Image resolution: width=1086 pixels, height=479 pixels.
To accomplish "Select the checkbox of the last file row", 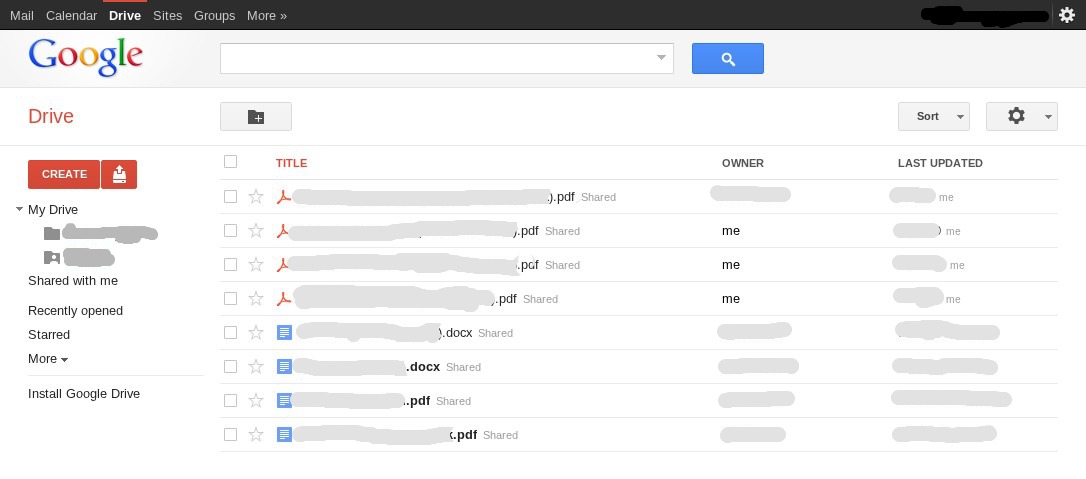I will click(x=231, y=435).
